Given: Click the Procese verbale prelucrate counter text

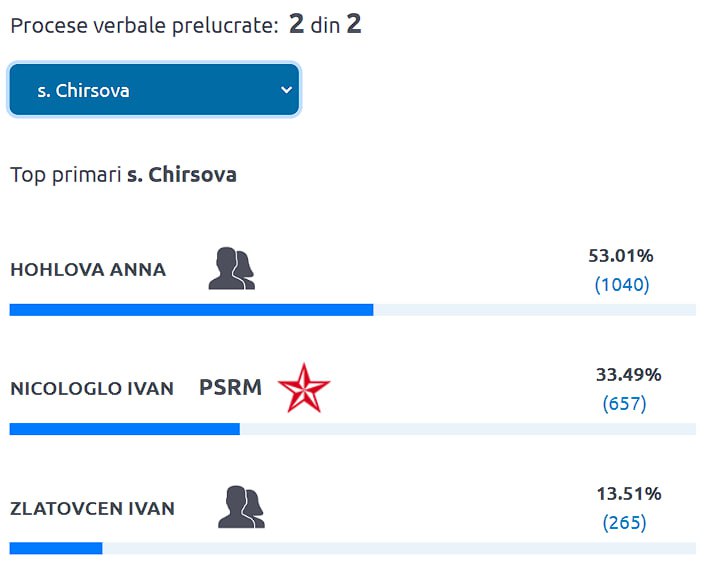Looking at the screenshot, I should [186, 24].
